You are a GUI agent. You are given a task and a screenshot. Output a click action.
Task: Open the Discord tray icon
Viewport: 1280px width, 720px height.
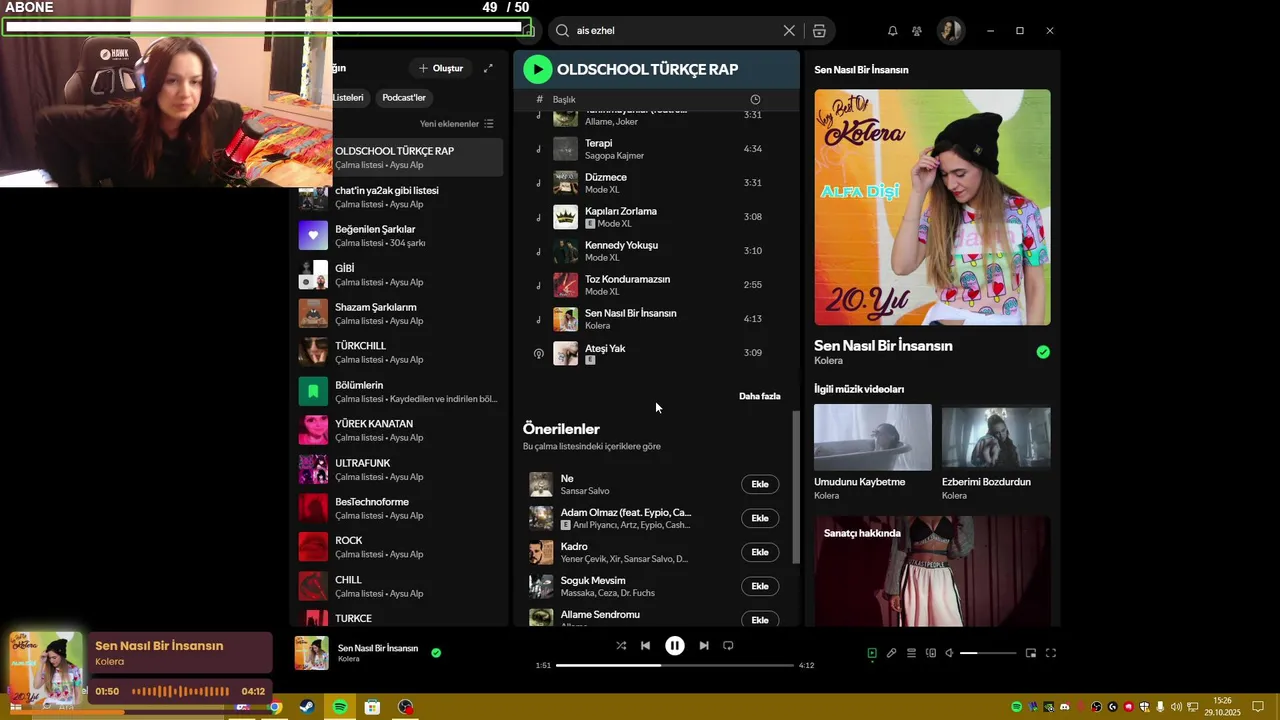(1064, 707)
